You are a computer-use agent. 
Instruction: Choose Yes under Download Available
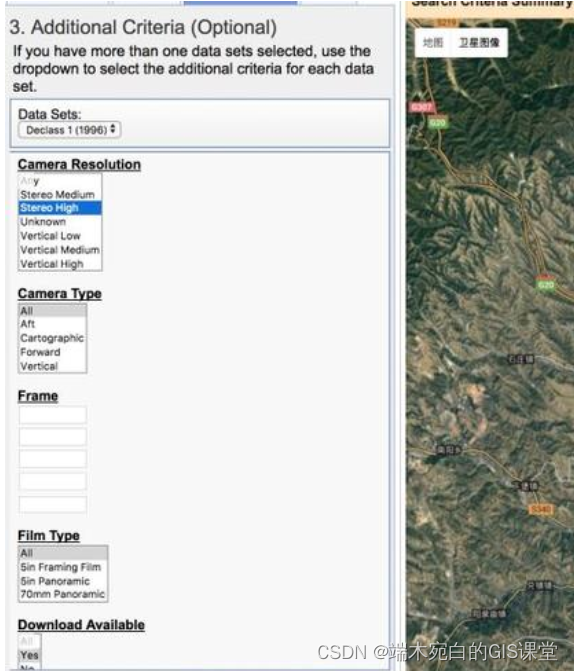pyautogui.click(x=30, y=655)
